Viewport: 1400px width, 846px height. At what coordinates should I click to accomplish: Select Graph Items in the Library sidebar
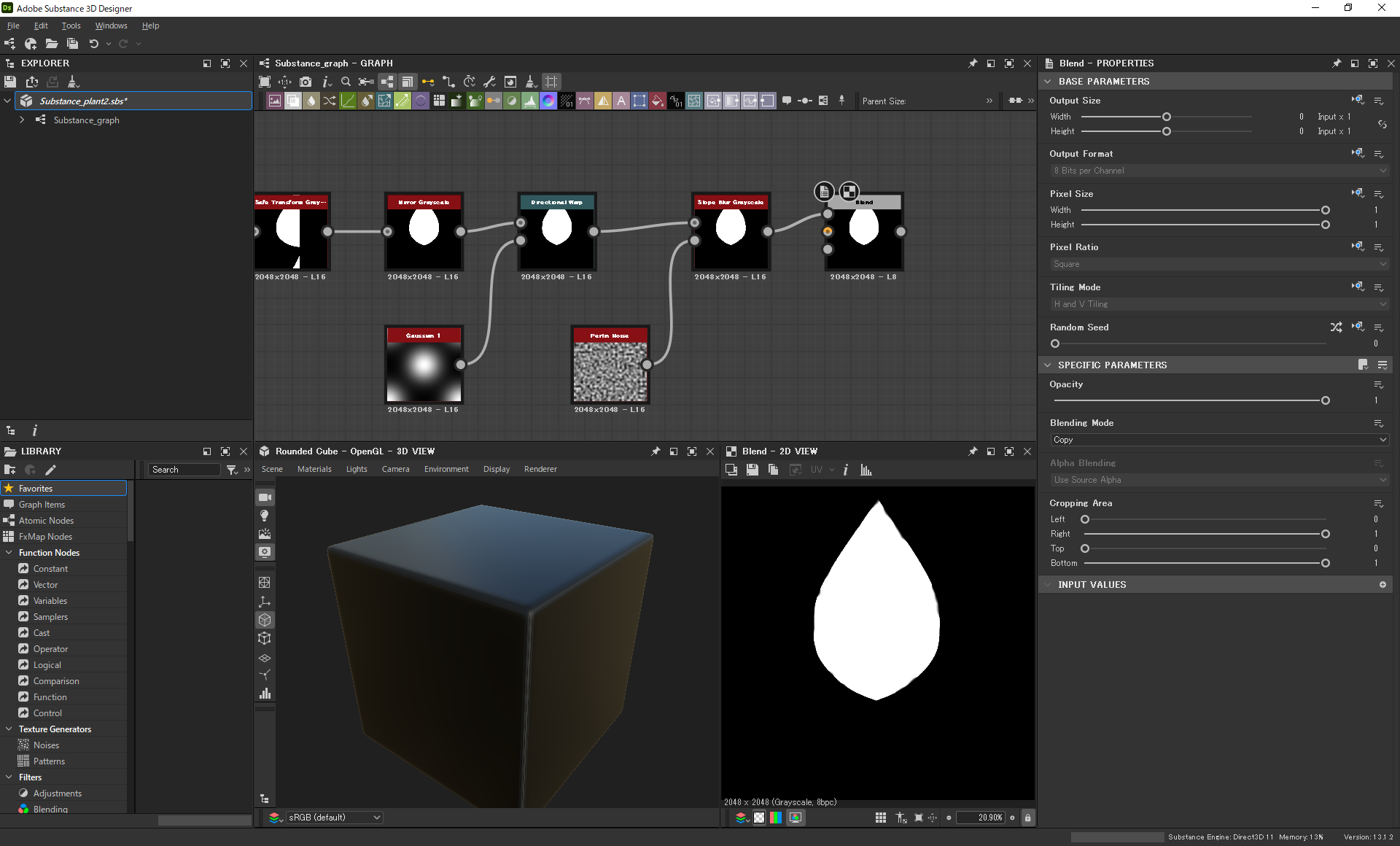click(x=44, y=504)
